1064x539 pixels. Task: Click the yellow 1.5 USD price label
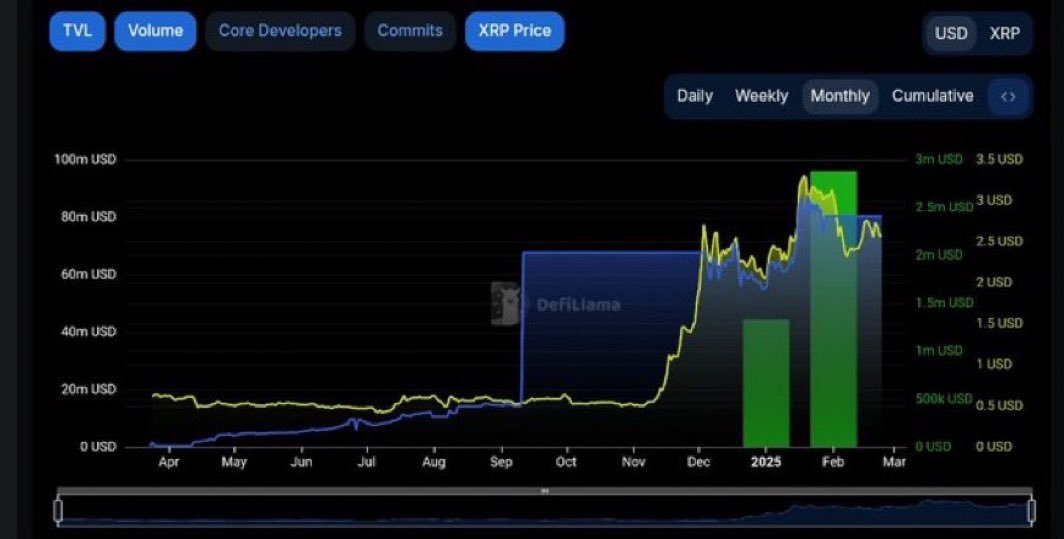(x=999, y=324)
